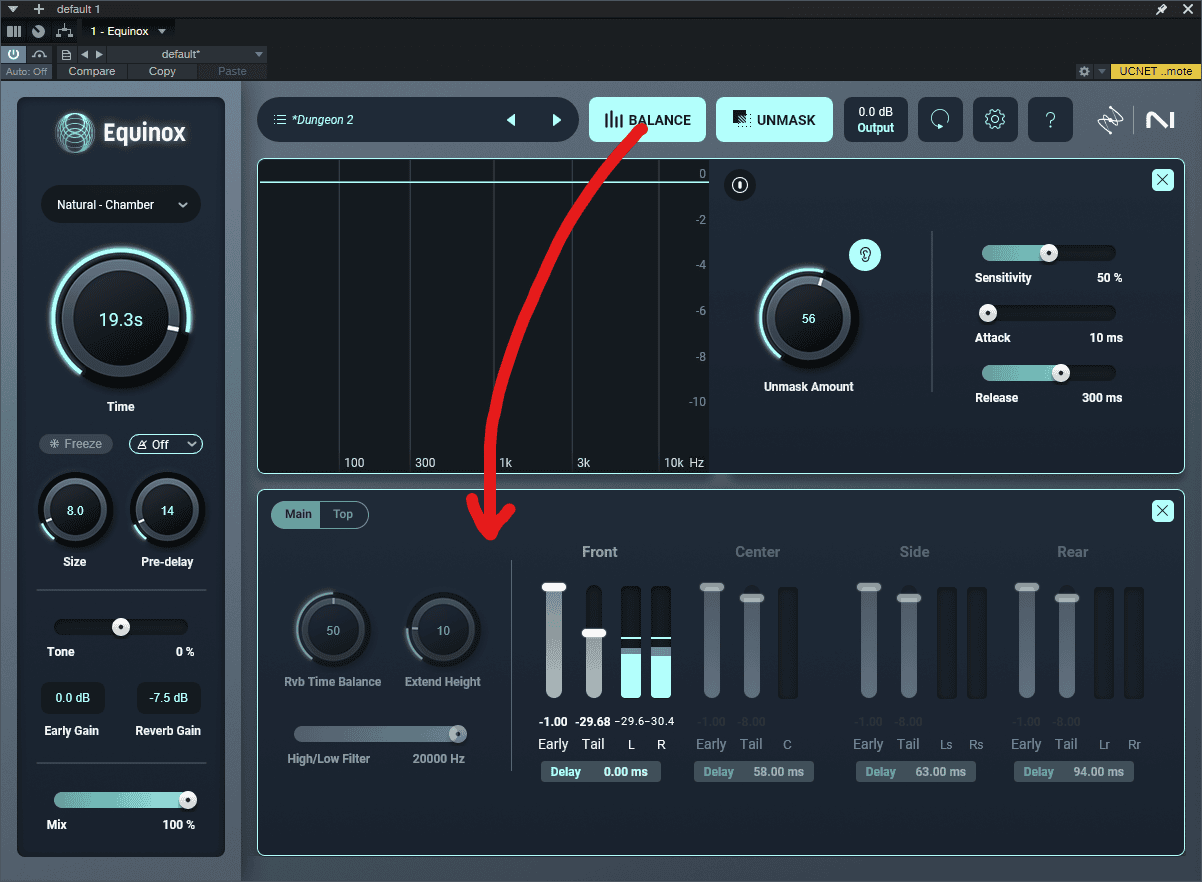This screenshot has width=1202, height=882.
Task: Click the Size knob
Action: coord(75,511)
